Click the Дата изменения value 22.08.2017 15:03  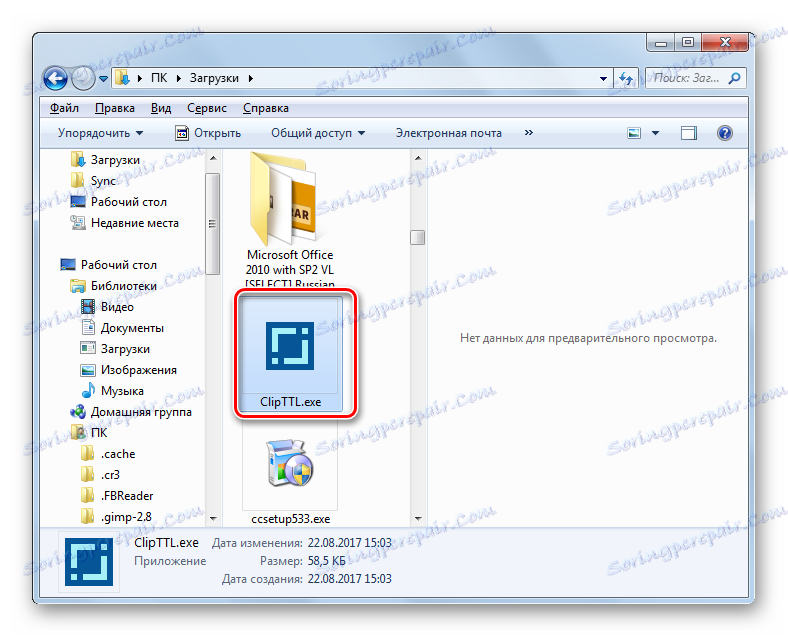(350, 543)
